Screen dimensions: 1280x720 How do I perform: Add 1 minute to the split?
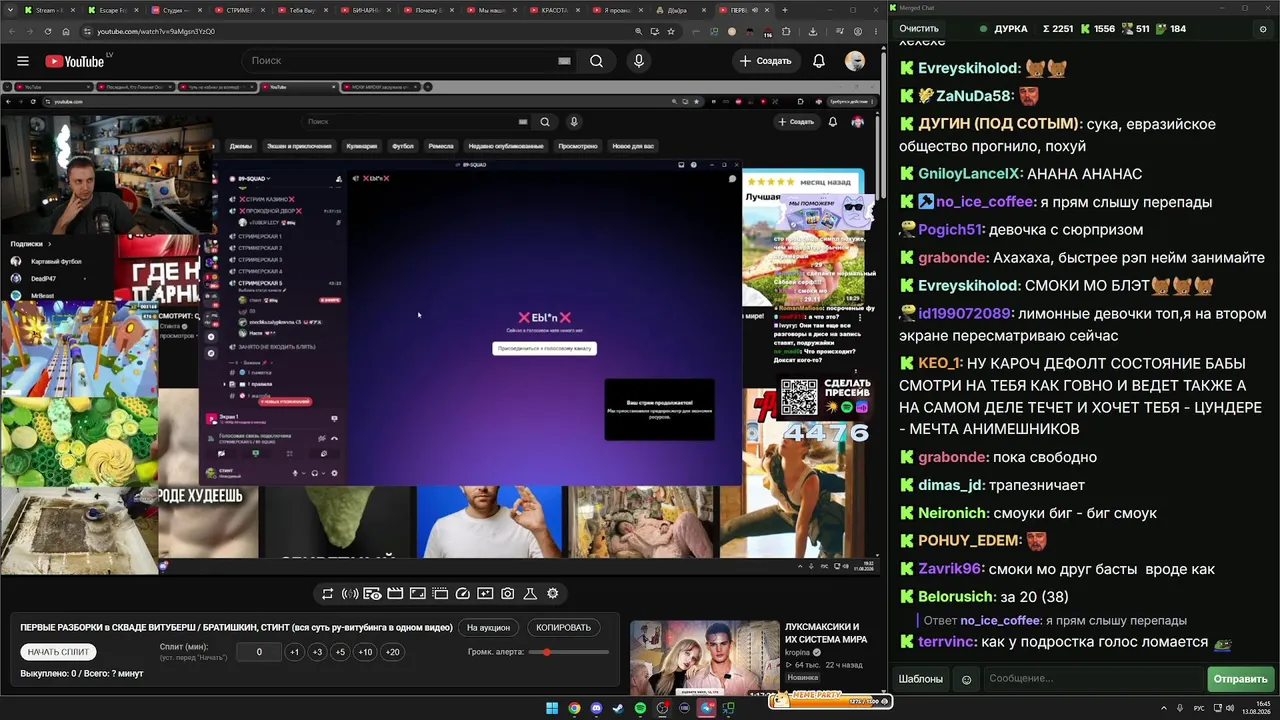(294, 652)
